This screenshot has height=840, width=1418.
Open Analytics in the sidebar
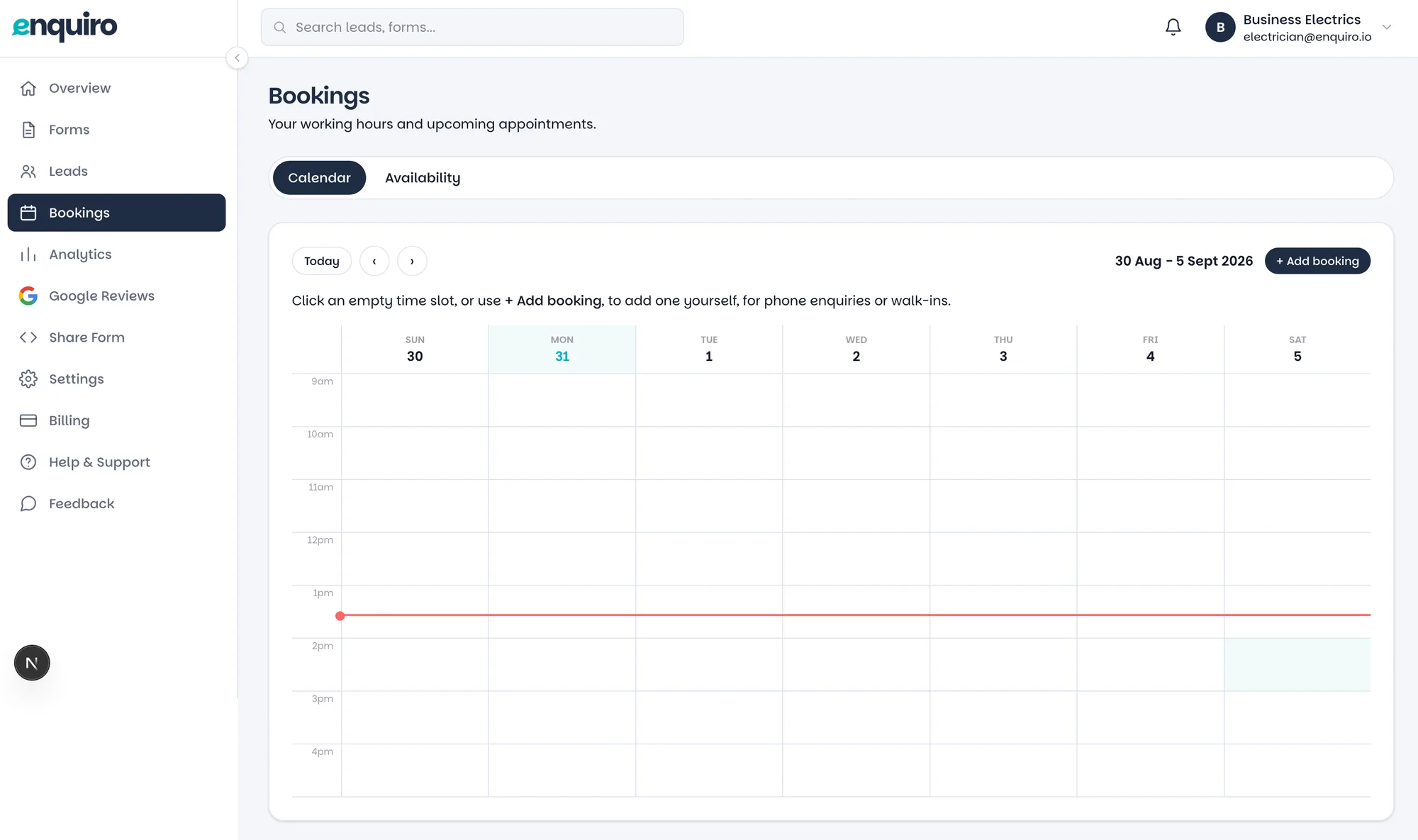pyautogui.click(x=116, y=254)
